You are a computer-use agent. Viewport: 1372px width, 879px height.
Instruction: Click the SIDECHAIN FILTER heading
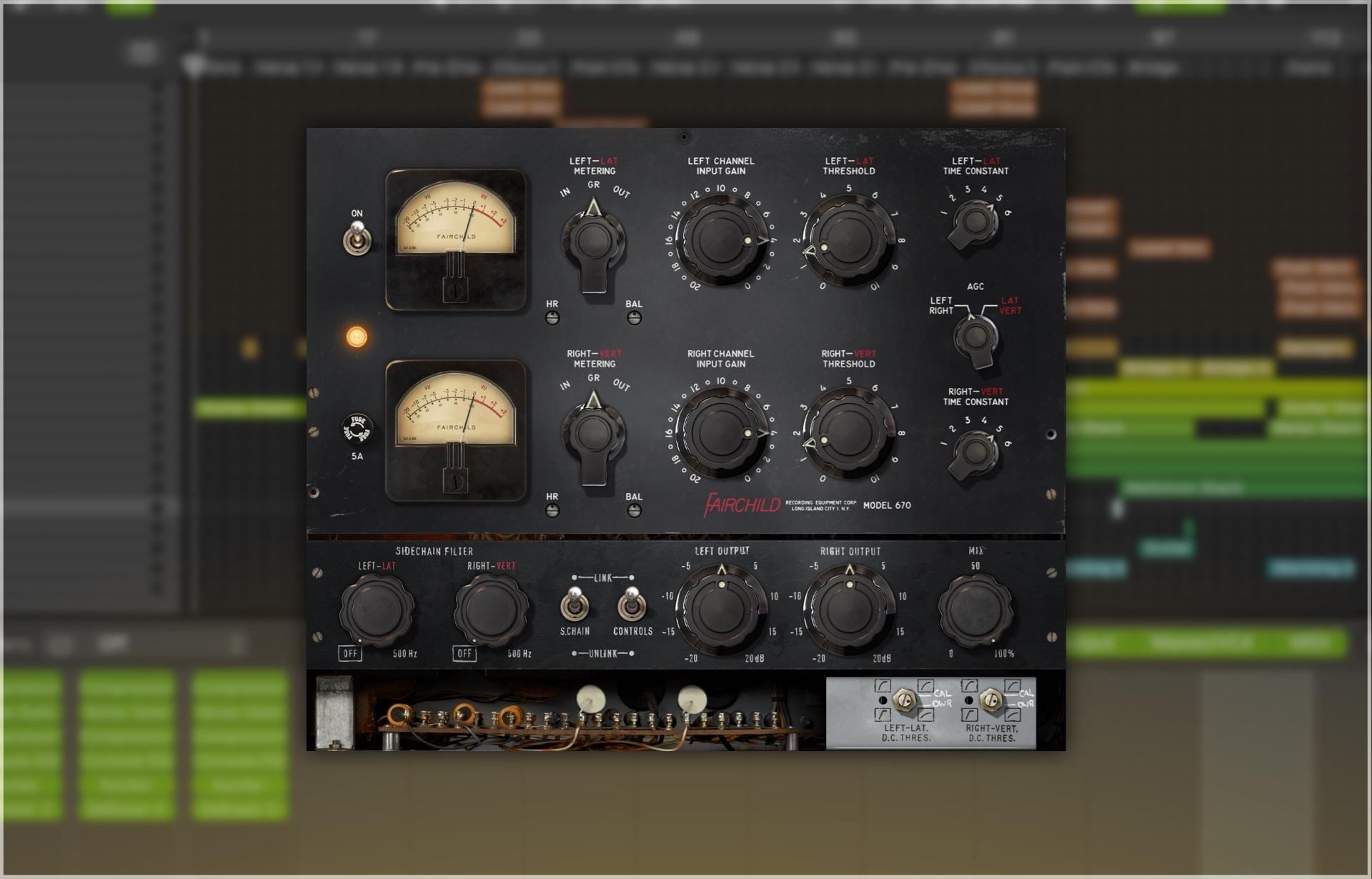tap(434, 551)
